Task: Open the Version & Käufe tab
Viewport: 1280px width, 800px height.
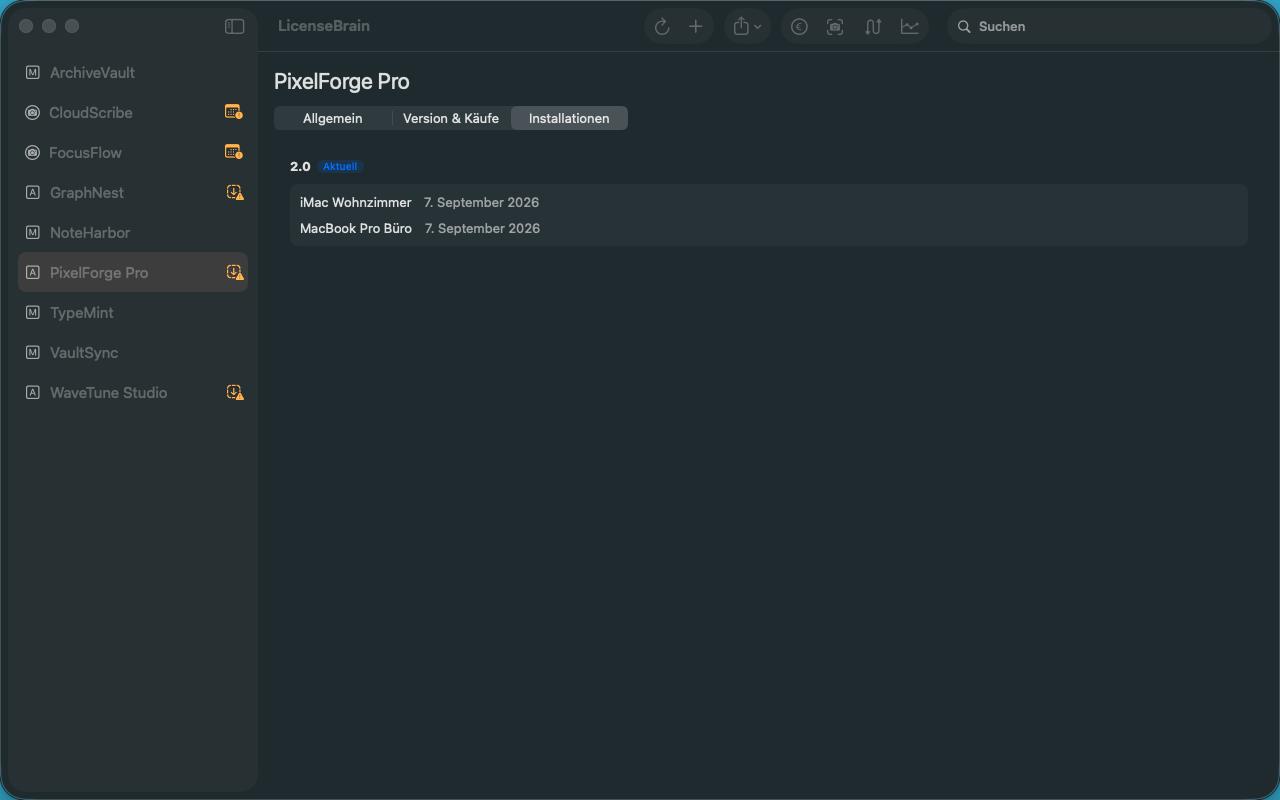Action: click(x=451, y=118)
